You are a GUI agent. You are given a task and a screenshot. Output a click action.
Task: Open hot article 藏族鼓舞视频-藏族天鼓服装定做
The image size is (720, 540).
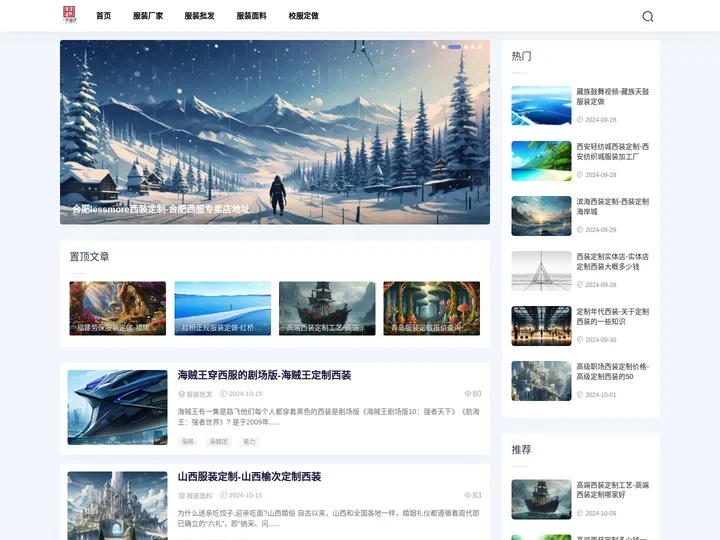(x=613, y=96)
